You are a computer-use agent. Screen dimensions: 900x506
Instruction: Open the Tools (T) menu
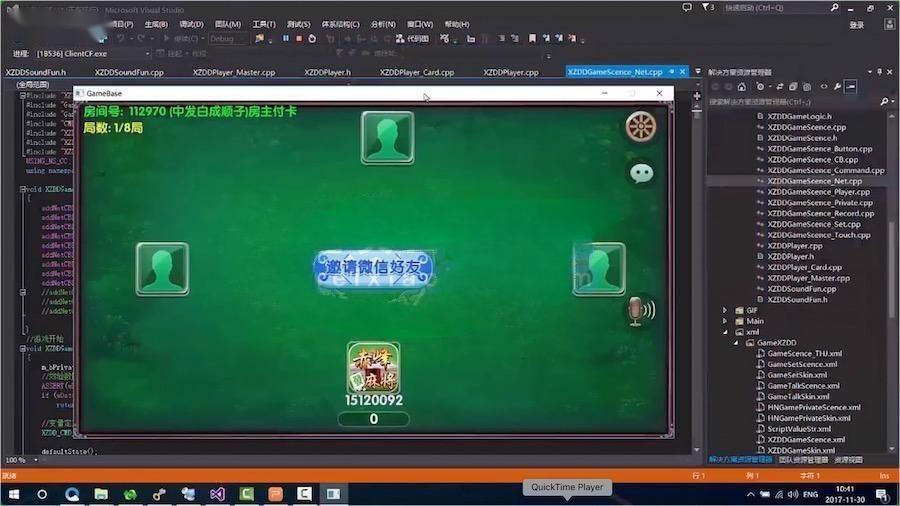click(x=264, y=24)
